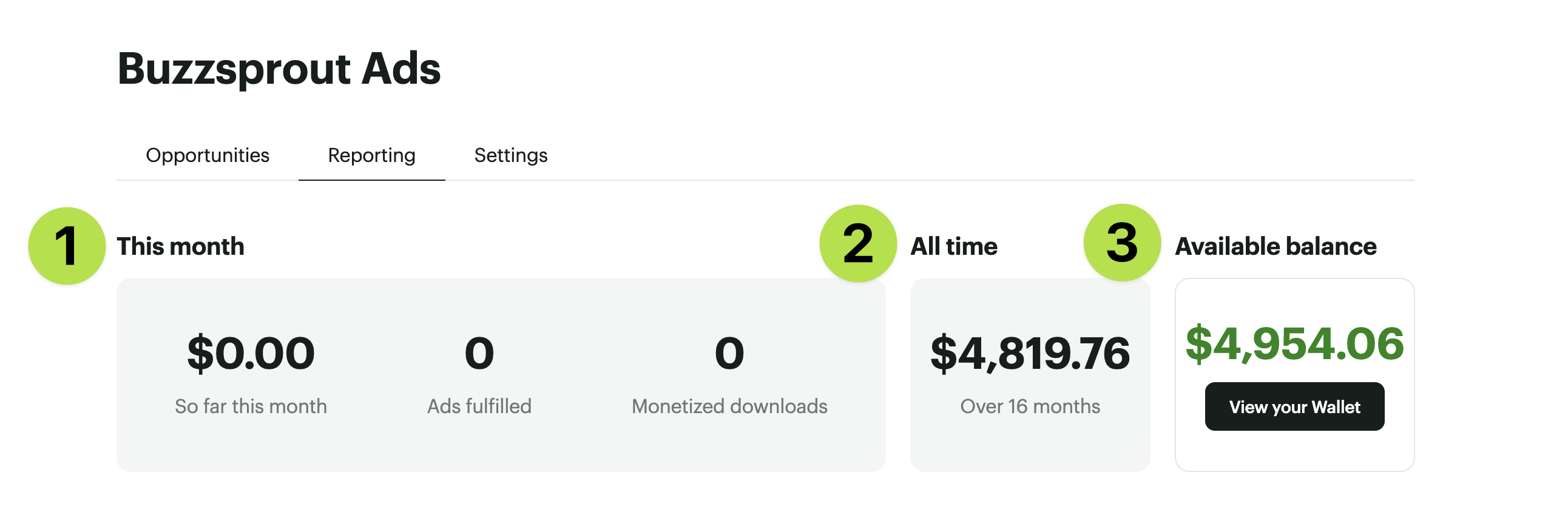The image size is (1568, 529).
Task: Click the Available balance heading
Action: [x=1276, y=246]
